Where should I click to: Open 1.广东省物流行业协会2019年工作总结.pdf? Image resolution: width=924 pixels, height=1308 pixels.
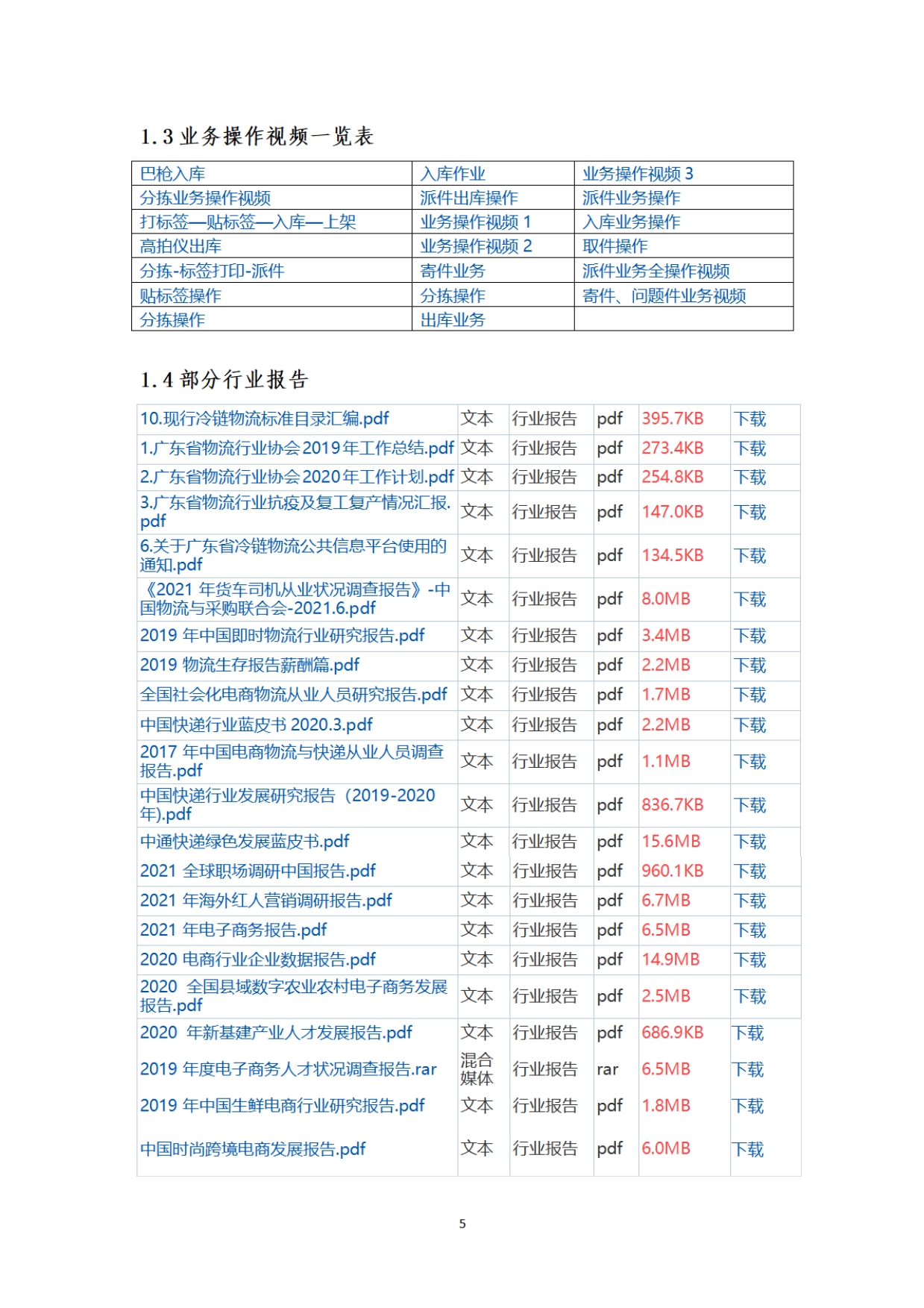click(x=297, y=448)
